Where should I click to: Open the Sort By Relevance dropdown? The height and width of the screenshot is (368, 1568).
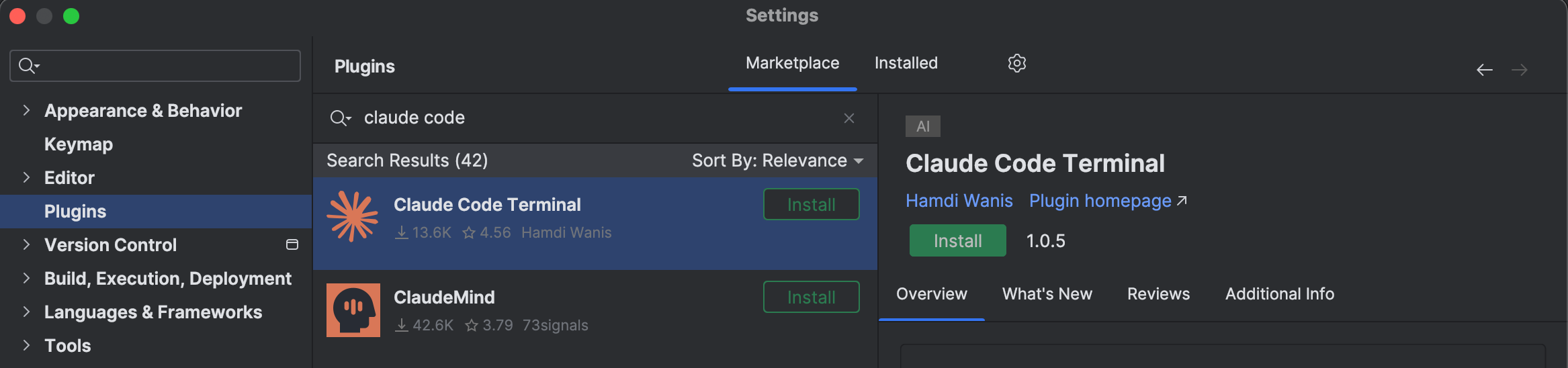click(x=777, y=160)
